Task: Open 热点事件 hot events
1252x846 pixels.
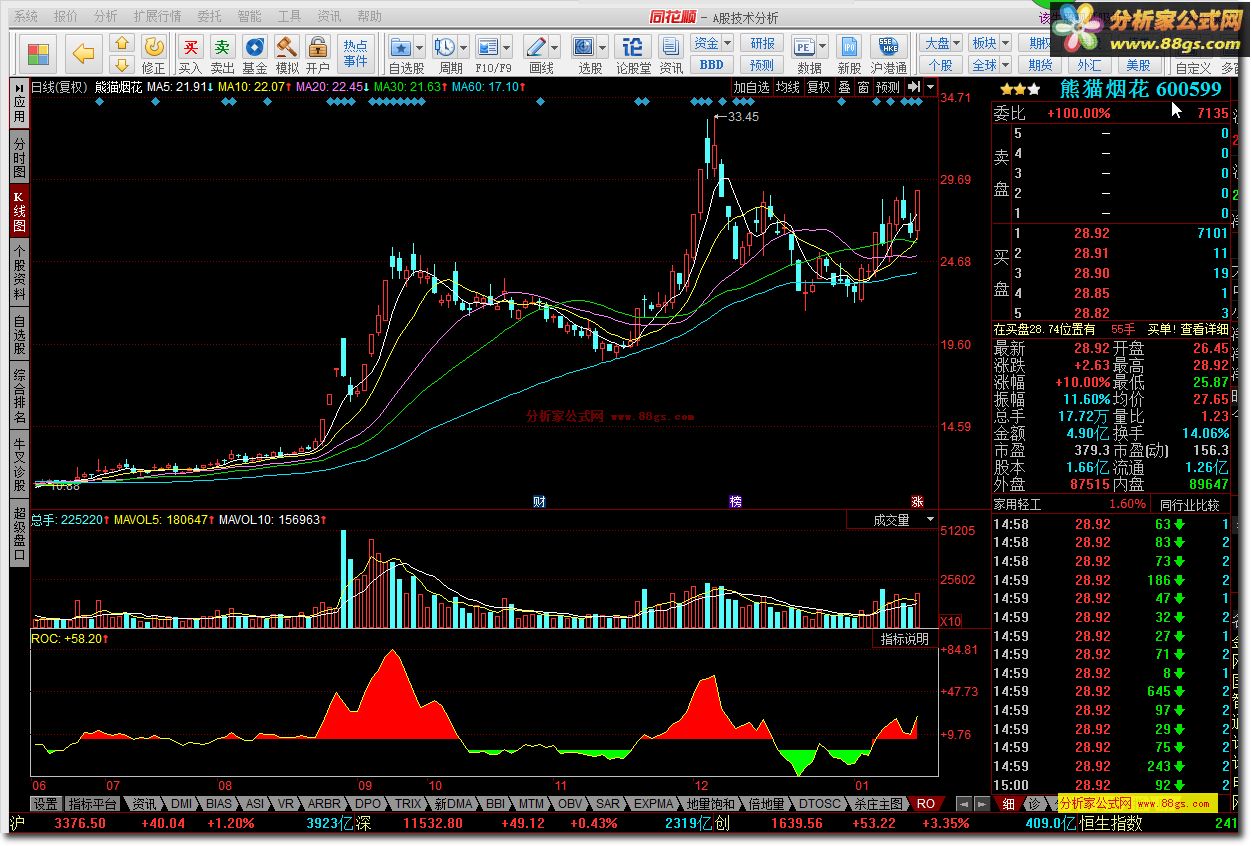Action: (x=355, y=54)
